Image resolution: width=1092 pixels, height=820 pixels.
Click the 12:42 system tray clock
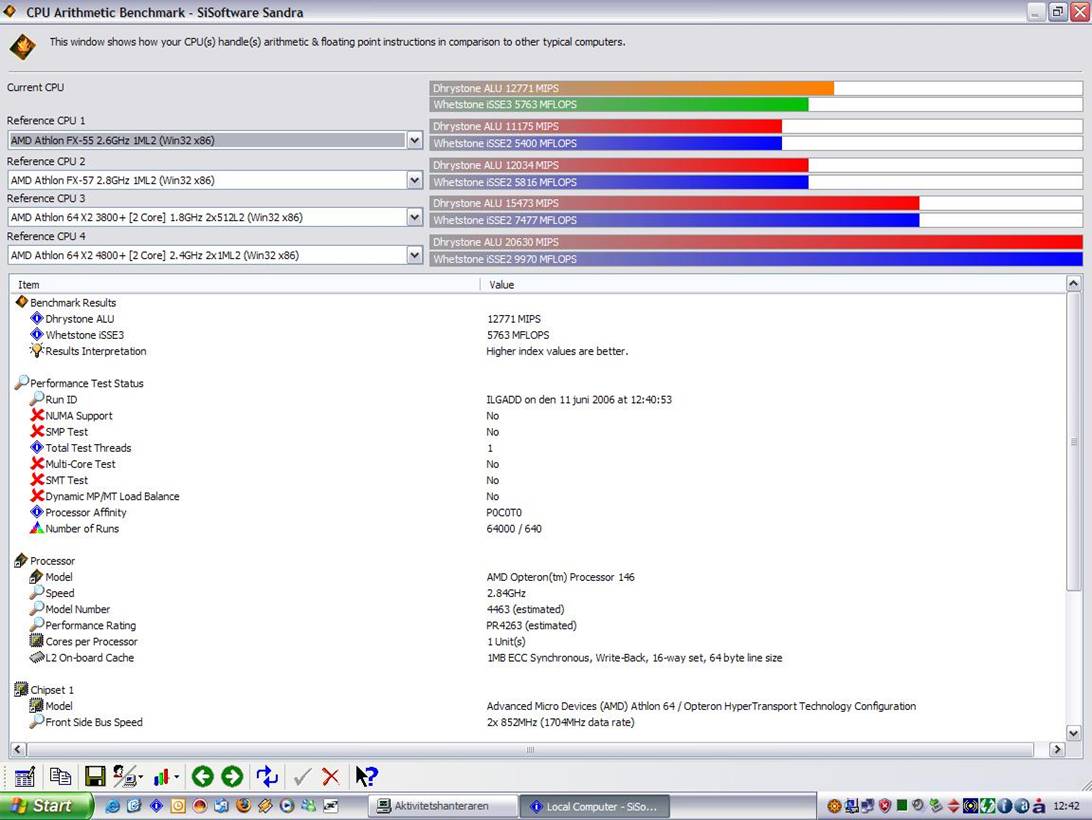(1066, 806)
